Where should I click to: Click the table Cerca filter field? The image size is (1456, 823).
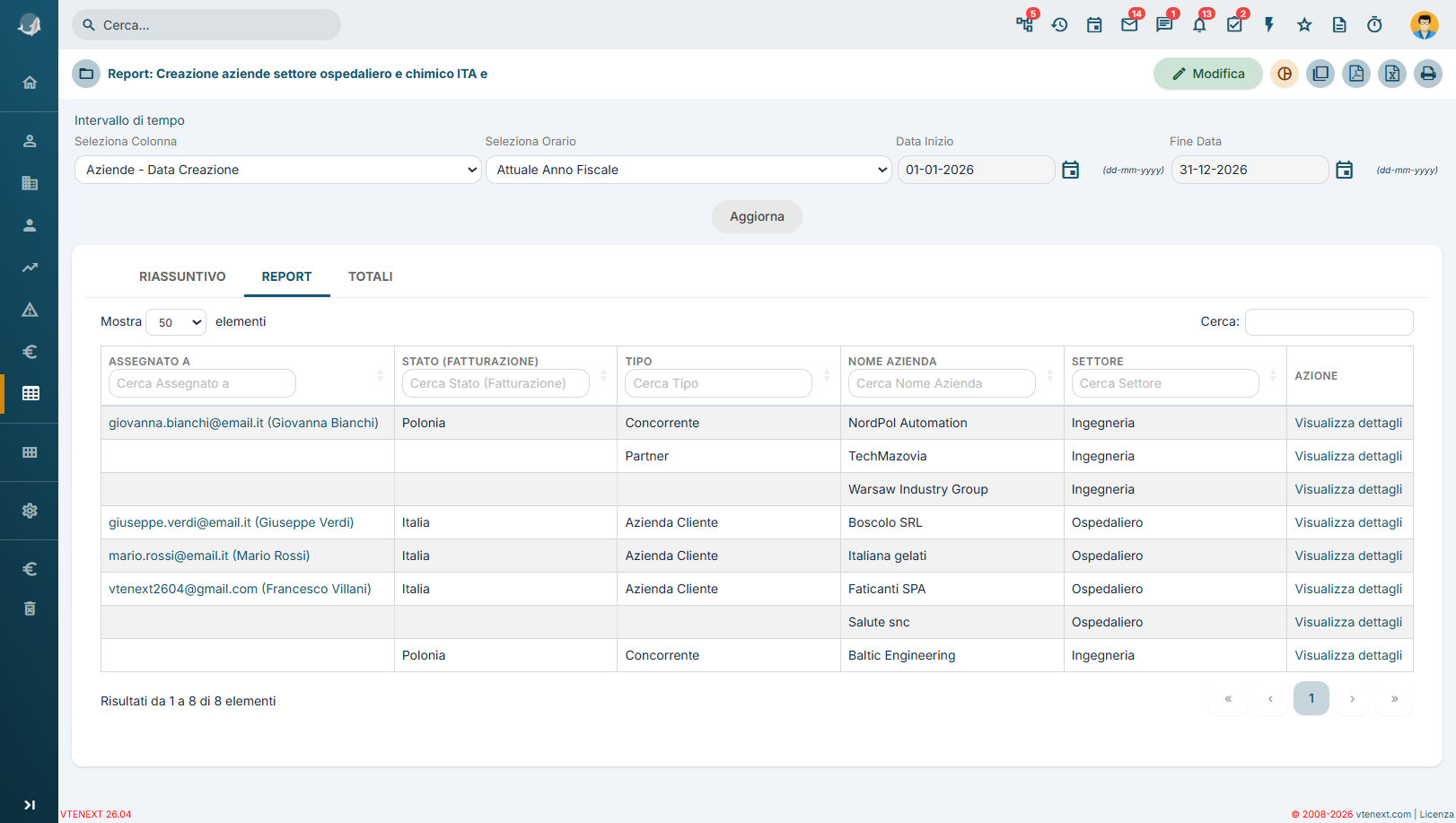1329,322
